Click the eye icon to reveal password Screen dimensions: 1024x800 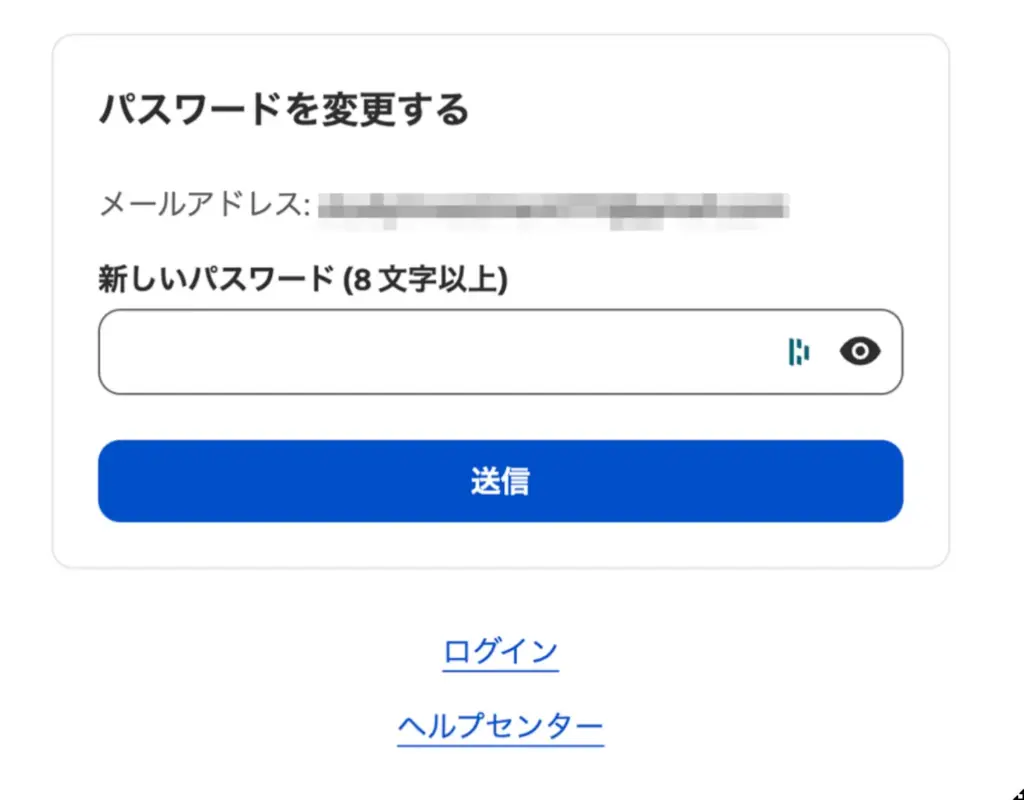860,351
